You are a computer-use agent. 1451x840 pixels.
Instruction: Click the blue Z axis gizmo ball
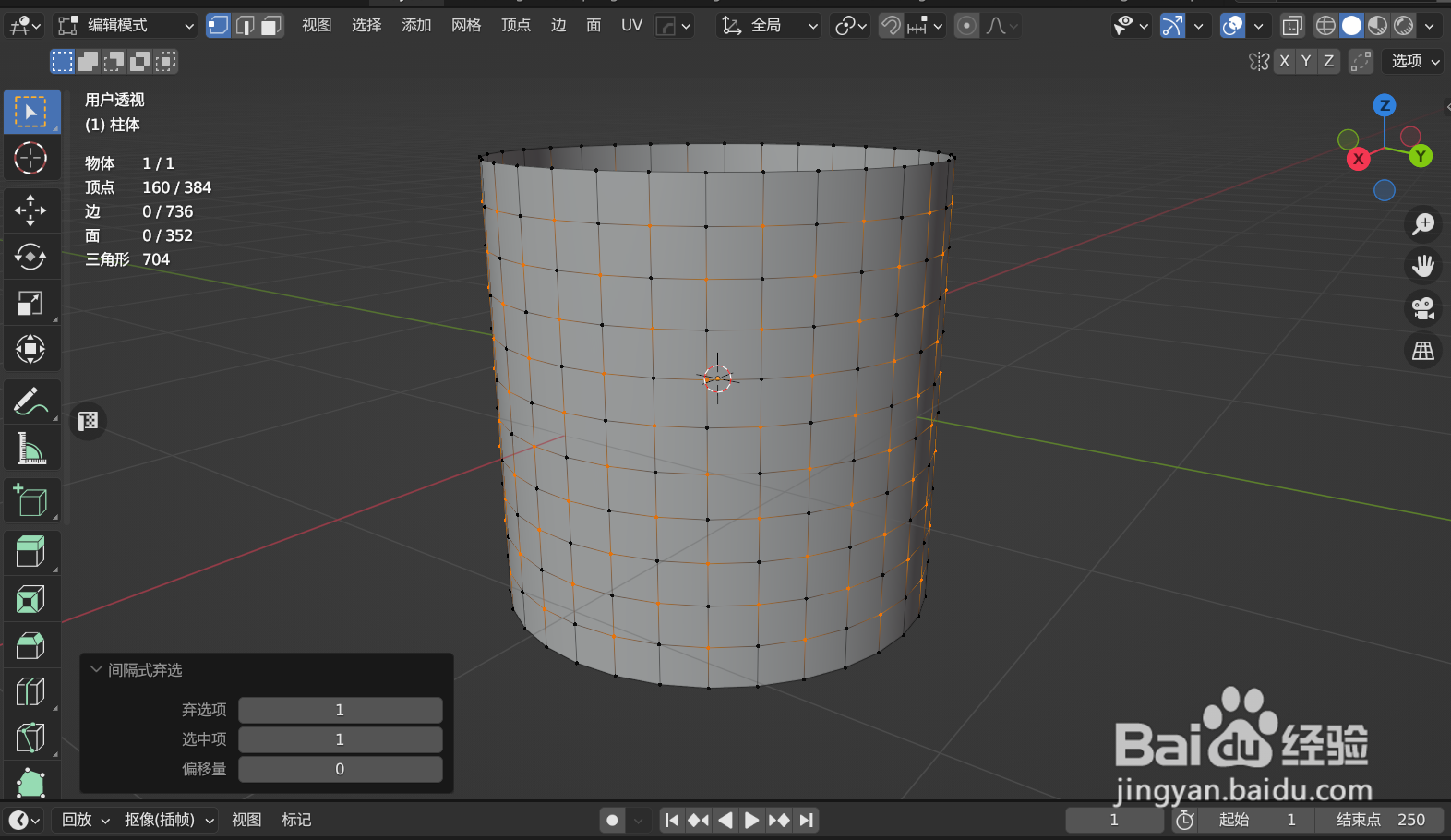point(1385,105)
